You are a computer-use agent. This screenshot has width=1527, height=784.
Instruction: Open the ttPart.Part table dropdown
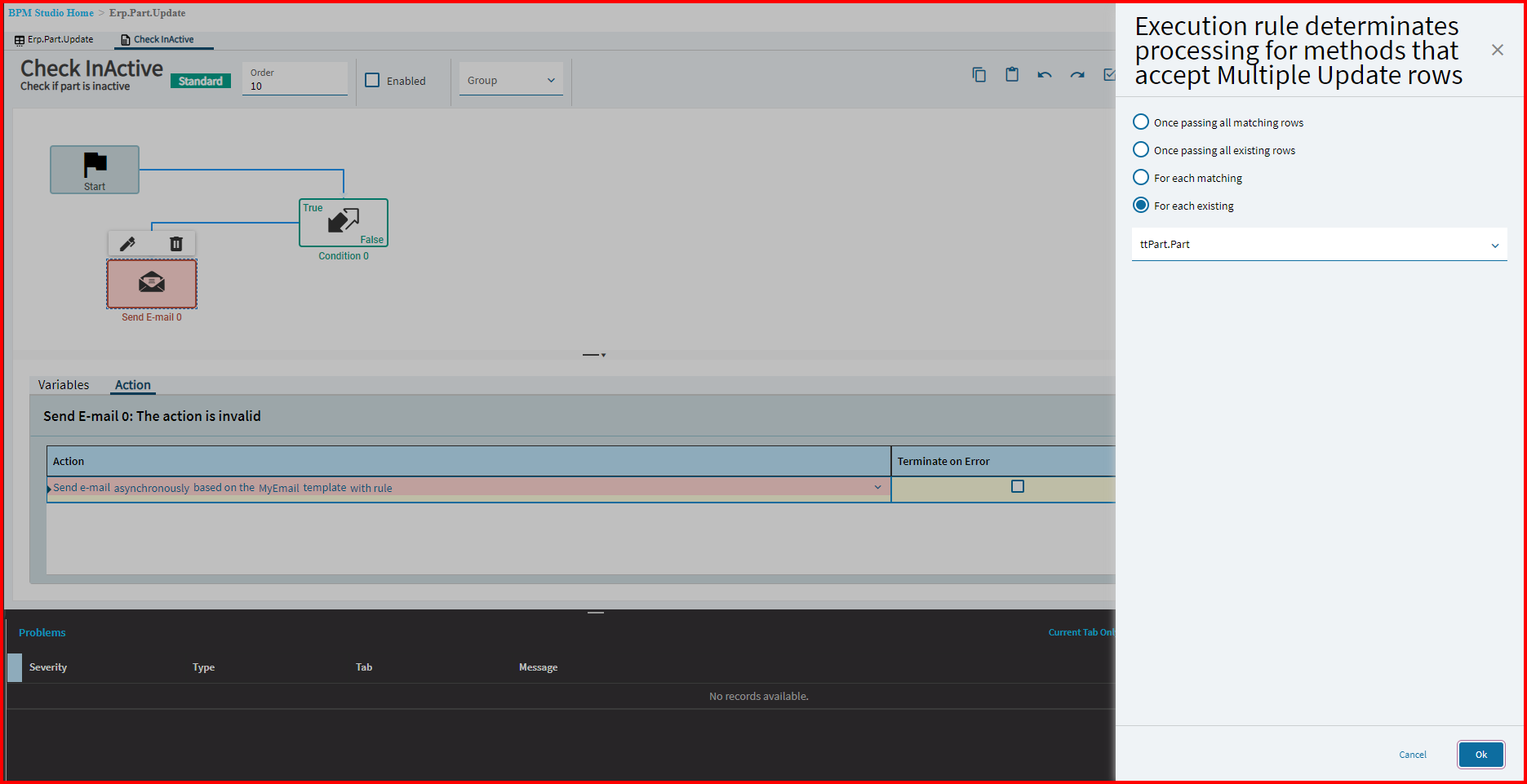pyautogui.click(x=1319, y=245)
